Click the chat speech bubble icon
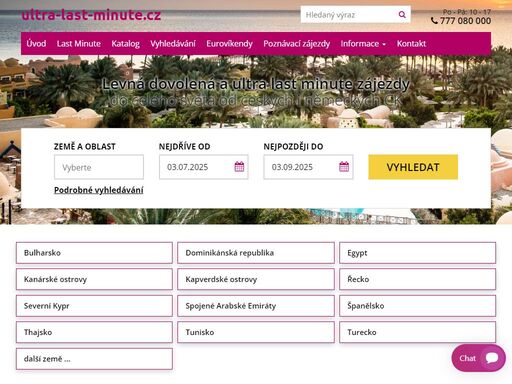Screen dimensions: 512x384 [492, 358]
